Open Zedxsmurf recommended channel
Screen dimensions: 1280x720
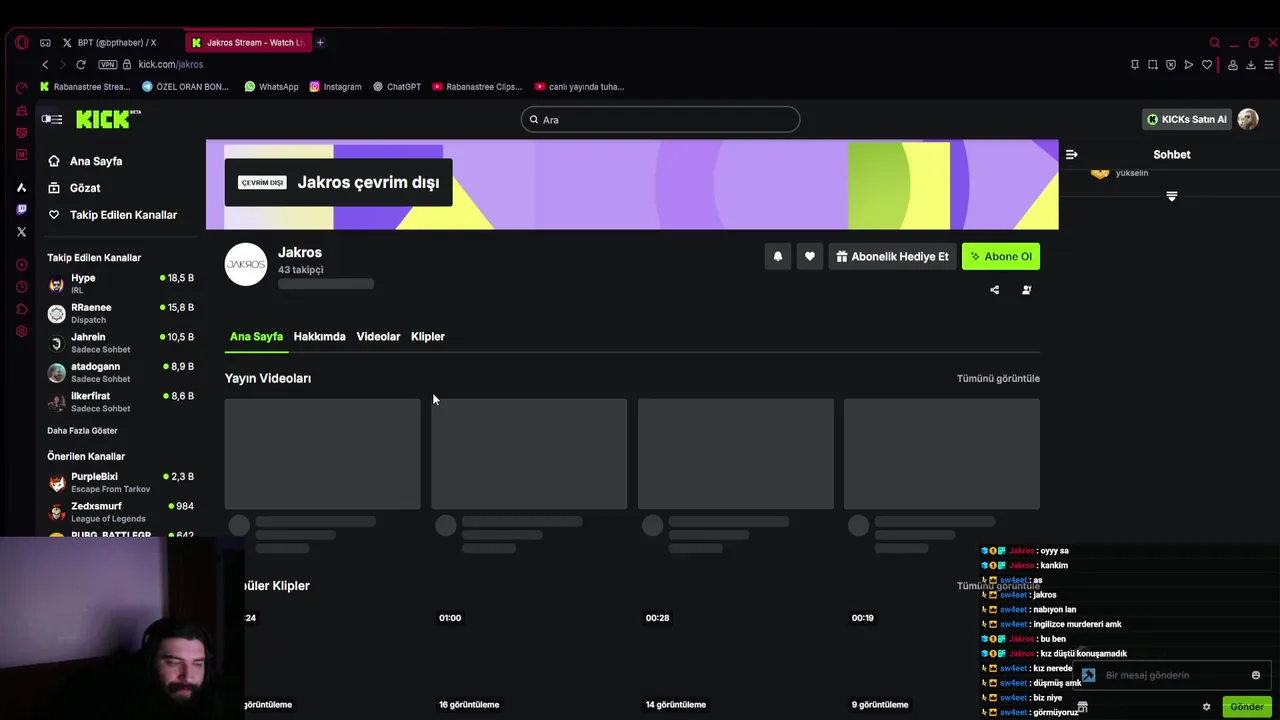[x=120, y=512]
